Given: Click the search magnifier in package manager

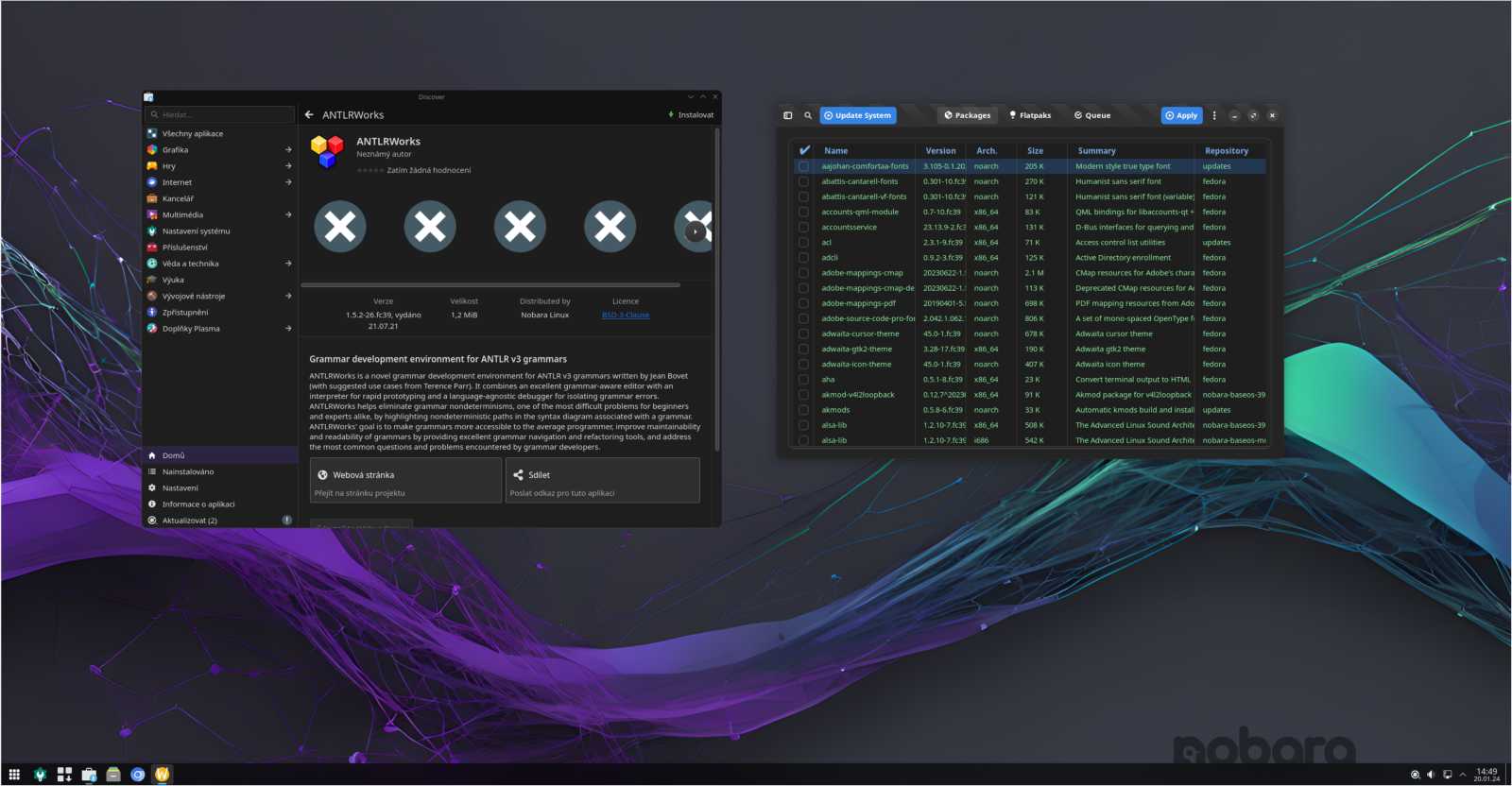Looking at the screenshot, I should 808,115.
